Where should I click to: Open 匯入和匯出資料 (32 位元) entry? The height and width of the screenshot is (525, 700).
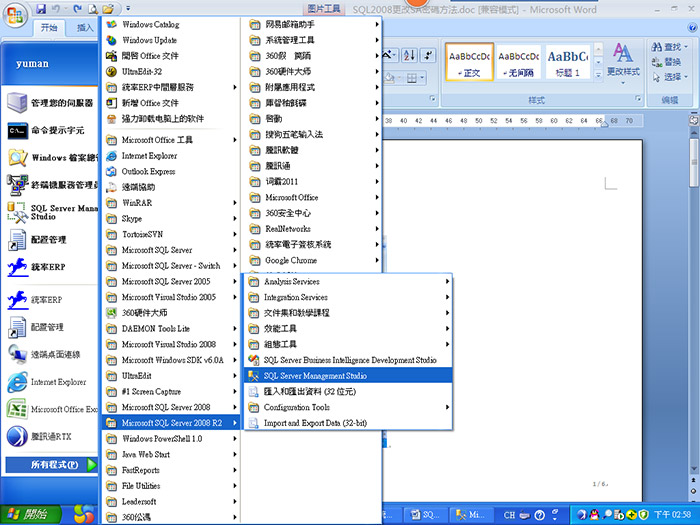coord(349,392)
